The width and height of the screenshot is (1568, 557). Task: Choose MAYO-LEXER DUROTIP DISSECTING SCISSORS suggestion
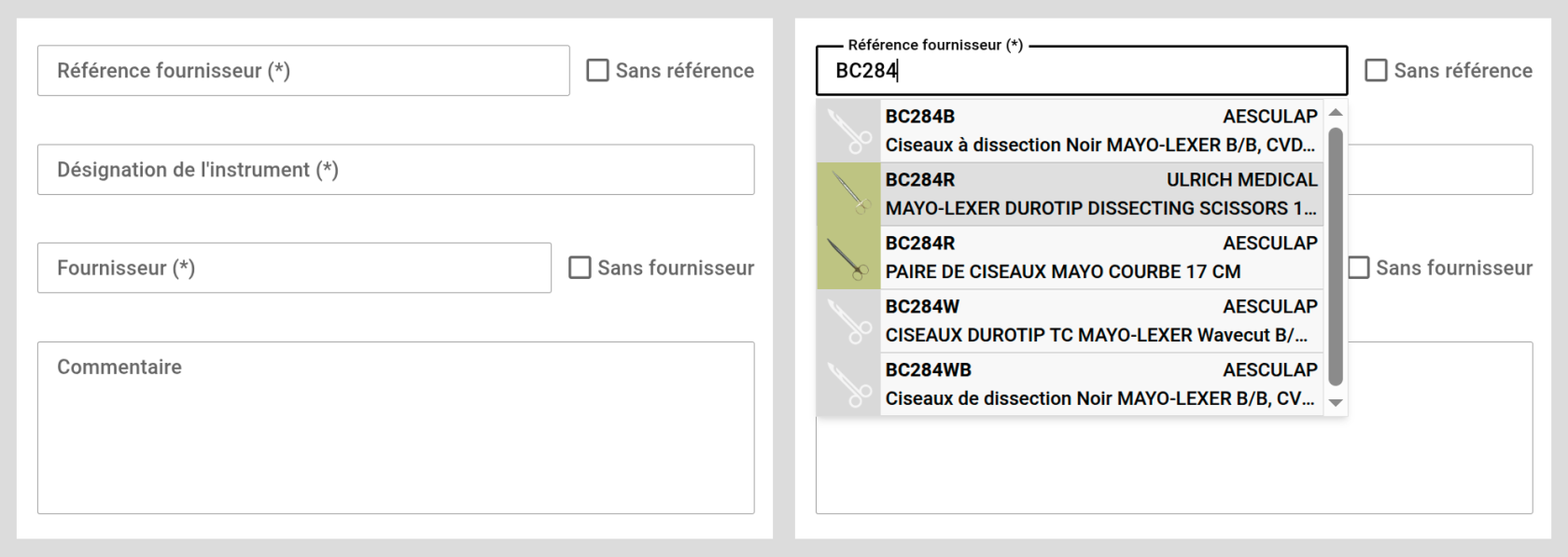click(x=1099, y=194)
